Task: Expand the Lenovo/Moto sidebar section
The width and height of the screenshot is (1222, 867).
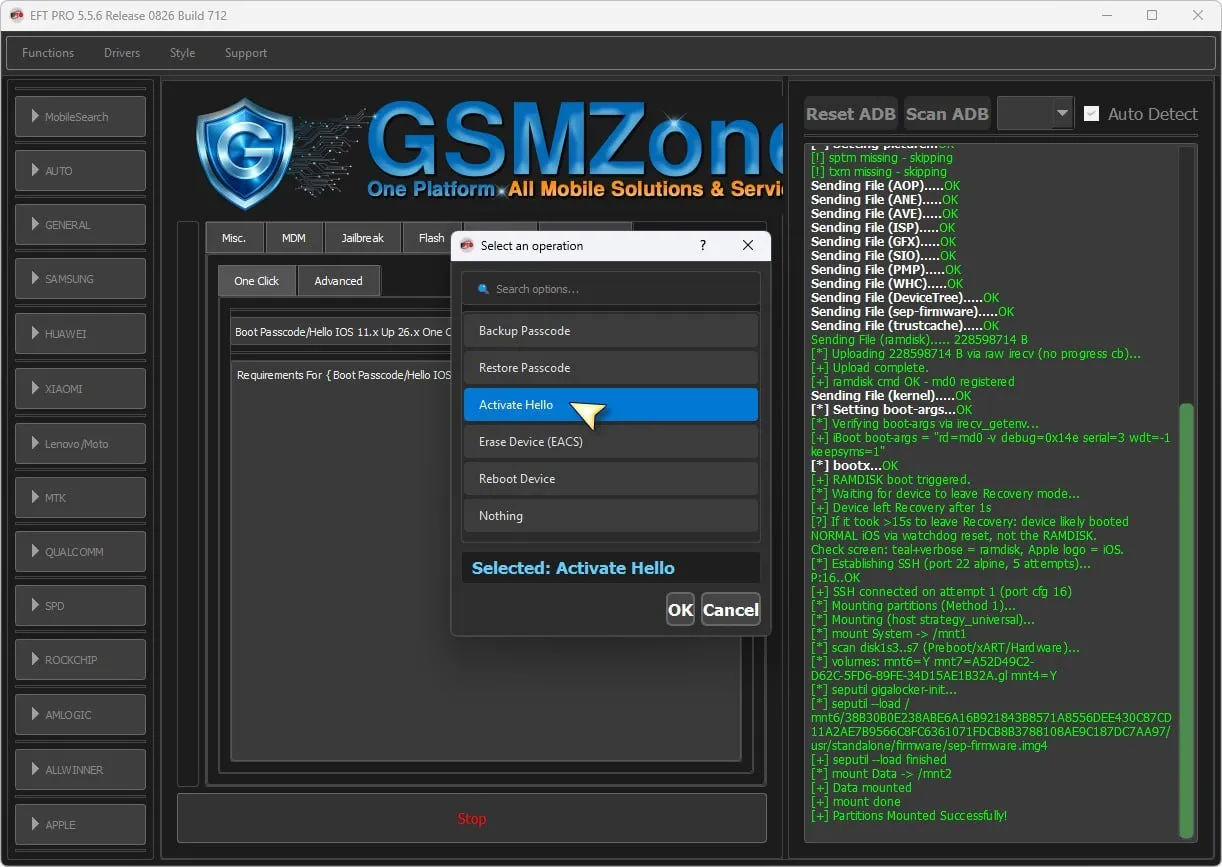Action: pyautogui.click(x=80, y=443)
